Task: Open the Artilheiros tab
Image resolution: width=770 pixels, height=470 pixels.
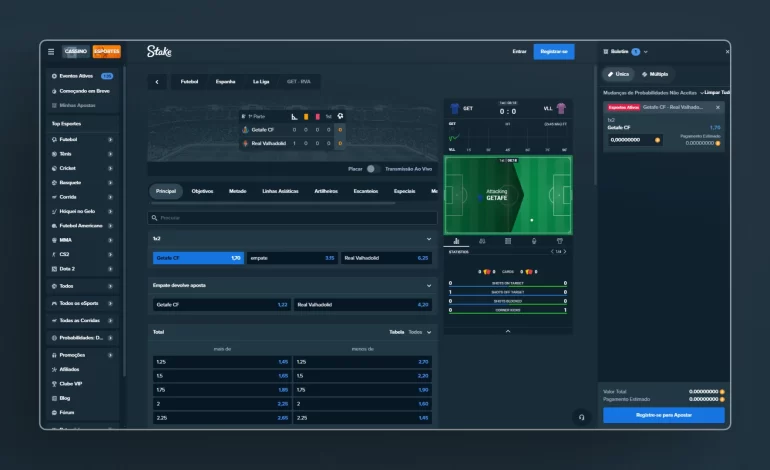Action: tap(326, 191)
